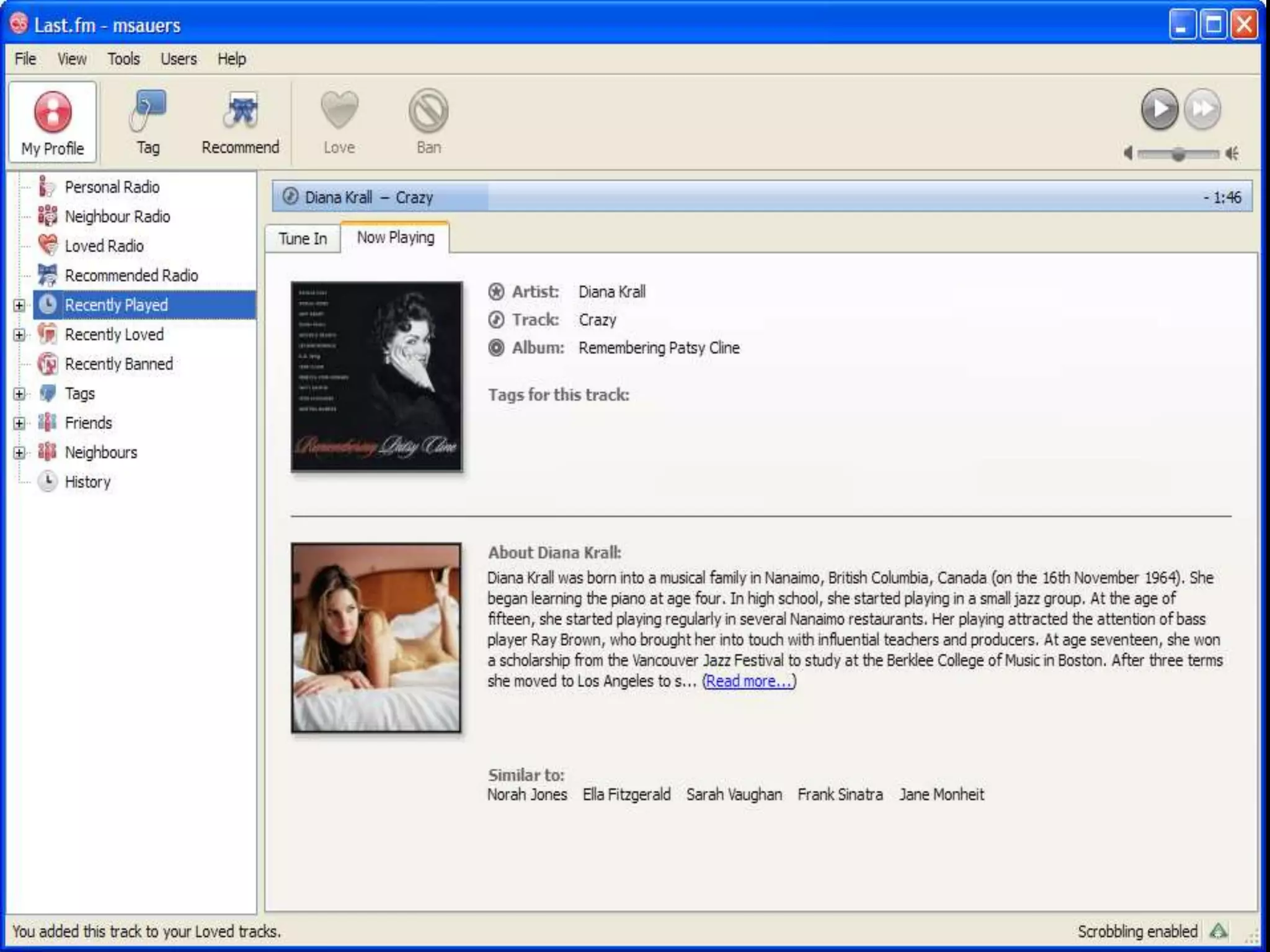Click the Loved tracks status message
Screen dimensions: 1270x952
[146, 932]
